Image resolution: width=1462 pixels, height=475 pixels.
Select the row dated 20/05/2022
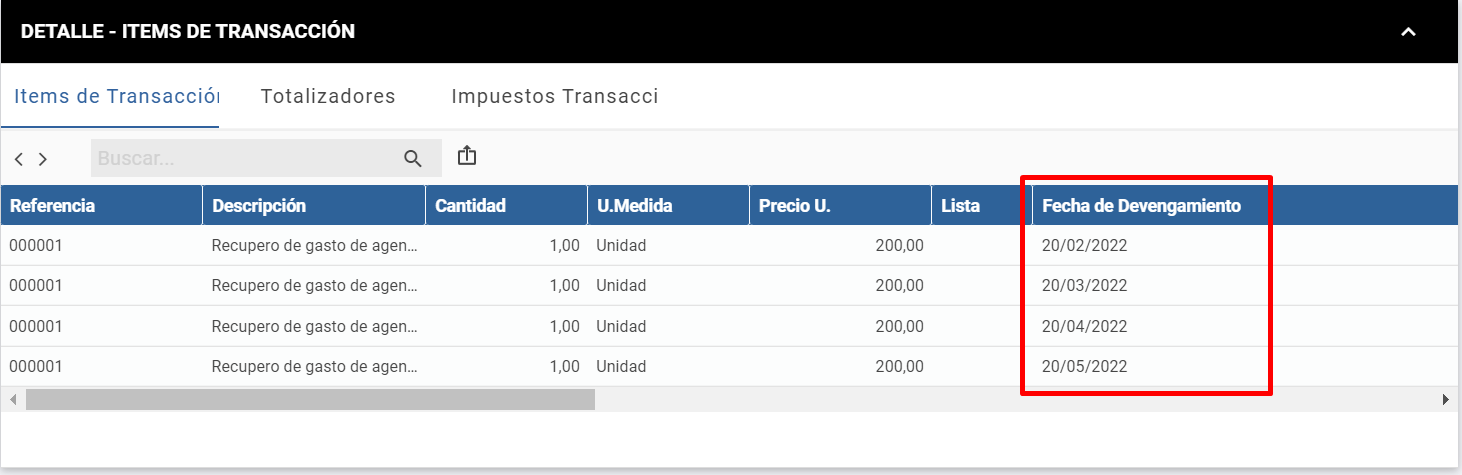click(x=728, y=367)
